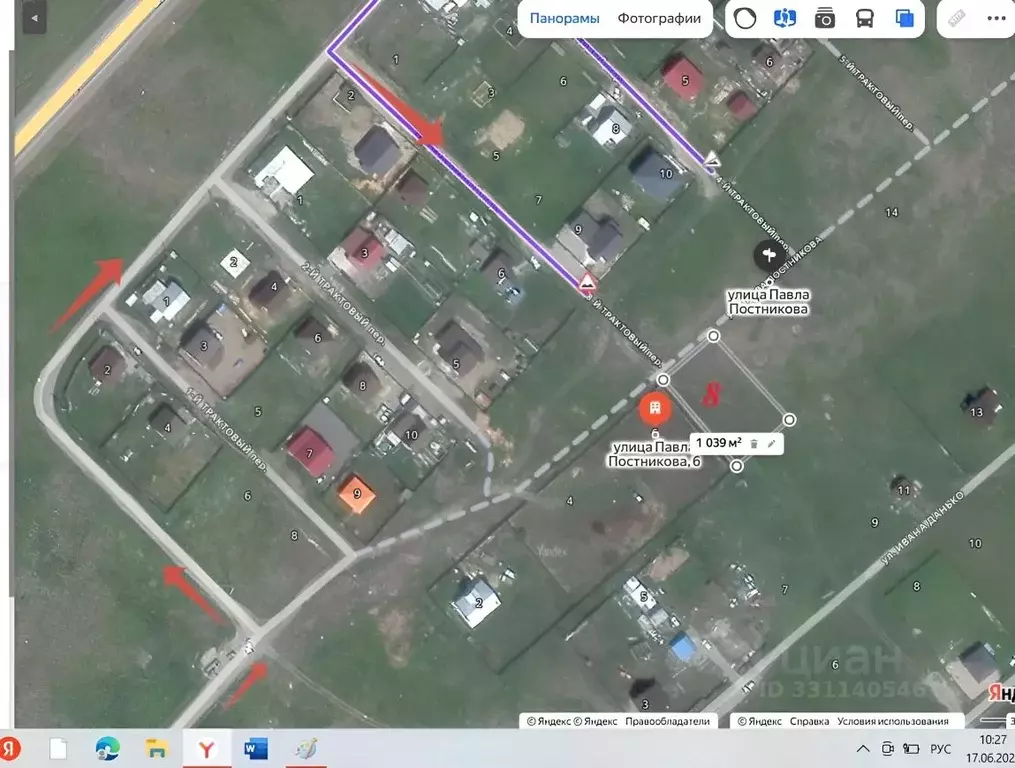Screen dimensions: 1015x768
Task: Collapse the side panel arrow button
Action: [34, 18]
